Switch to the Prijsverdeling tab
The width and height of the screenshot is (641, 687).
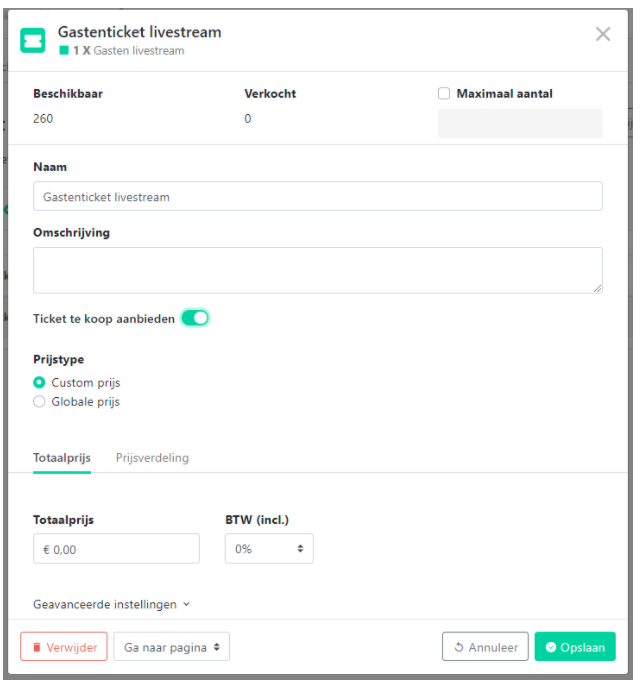152,458
